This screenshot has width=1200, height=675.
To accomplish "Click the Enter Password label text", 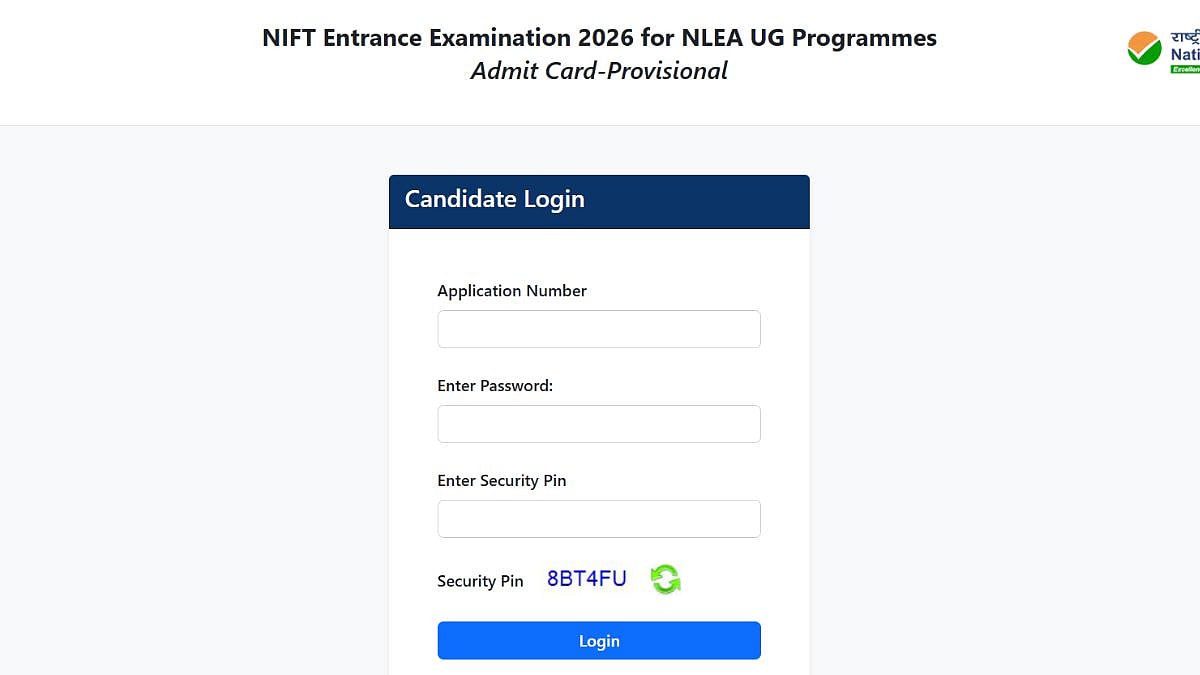I will (x=494, y=385).
